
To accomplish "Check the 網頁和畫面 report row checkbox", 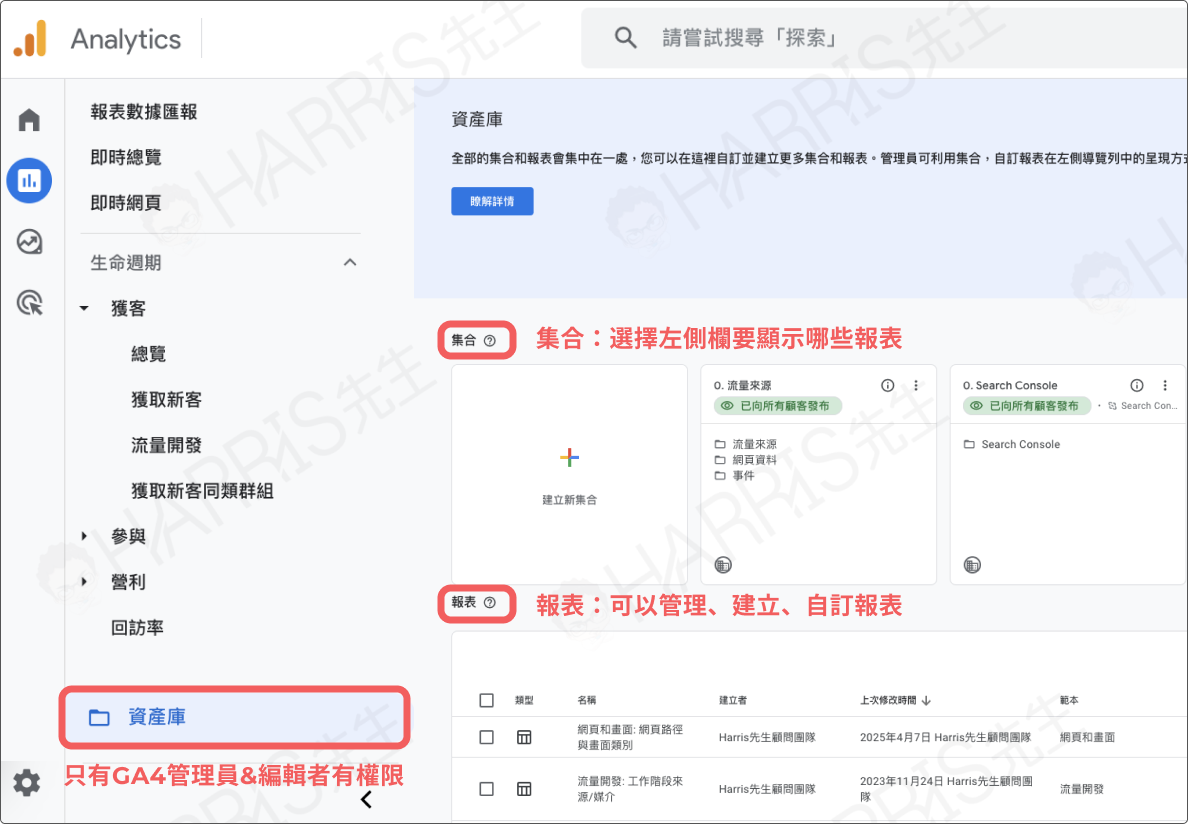I will tap(486, 737).
